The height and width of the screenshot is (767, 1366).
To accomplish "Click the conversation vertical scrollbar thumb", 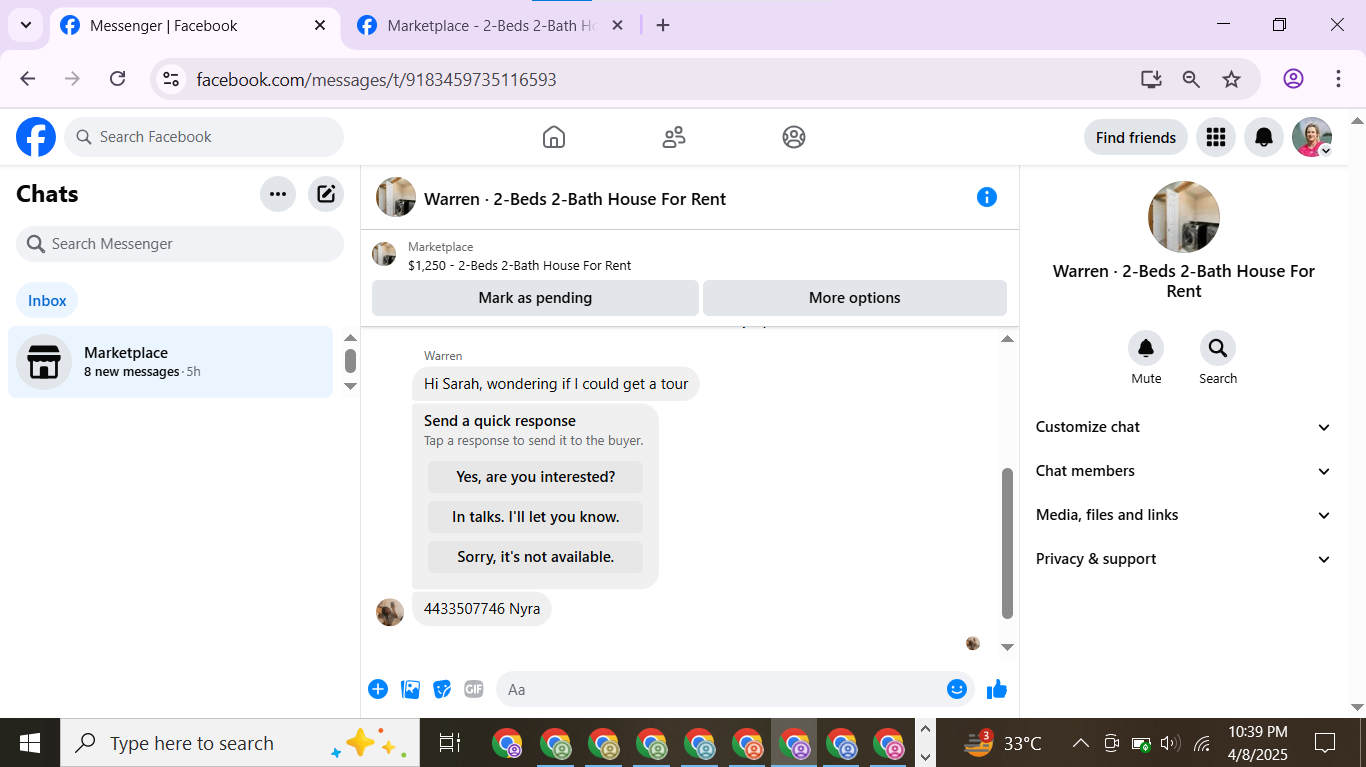I will (x=1007, y=543).
